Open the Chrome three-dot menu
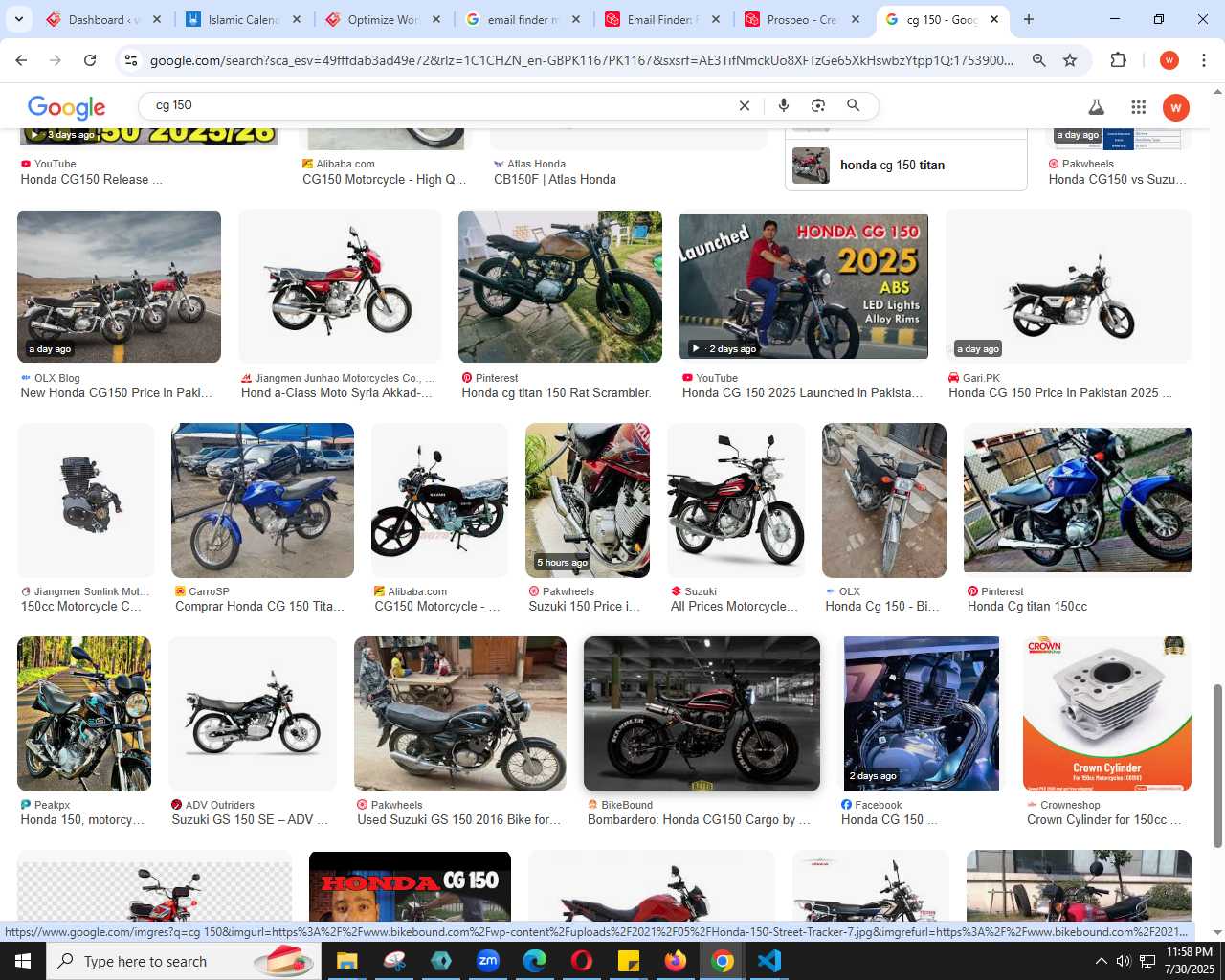This screenshot has width=1225, height=980. [x=1204, y=60]
